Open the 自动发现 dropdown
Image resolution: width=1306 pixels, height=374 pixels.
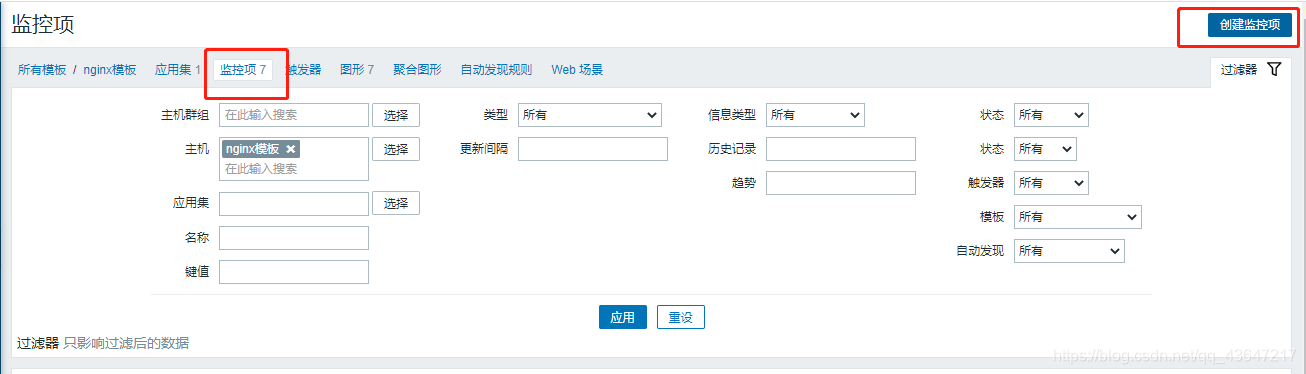[1069, 251]
